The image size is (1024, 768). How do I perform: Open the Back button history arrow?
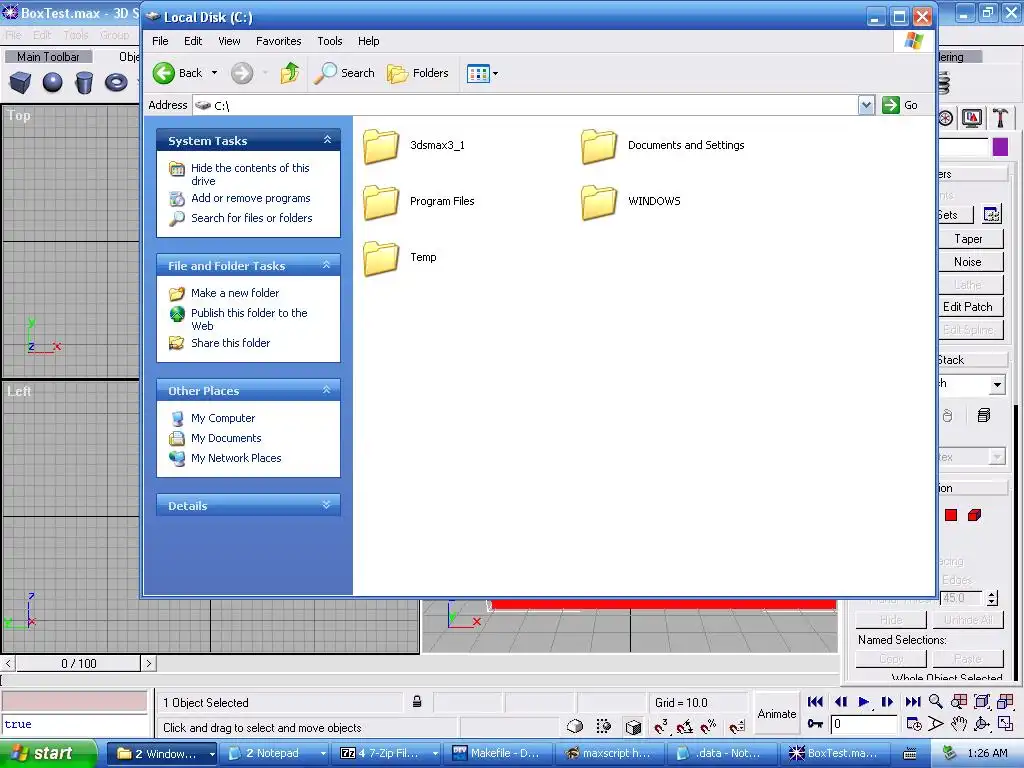(x=214, y=73)
